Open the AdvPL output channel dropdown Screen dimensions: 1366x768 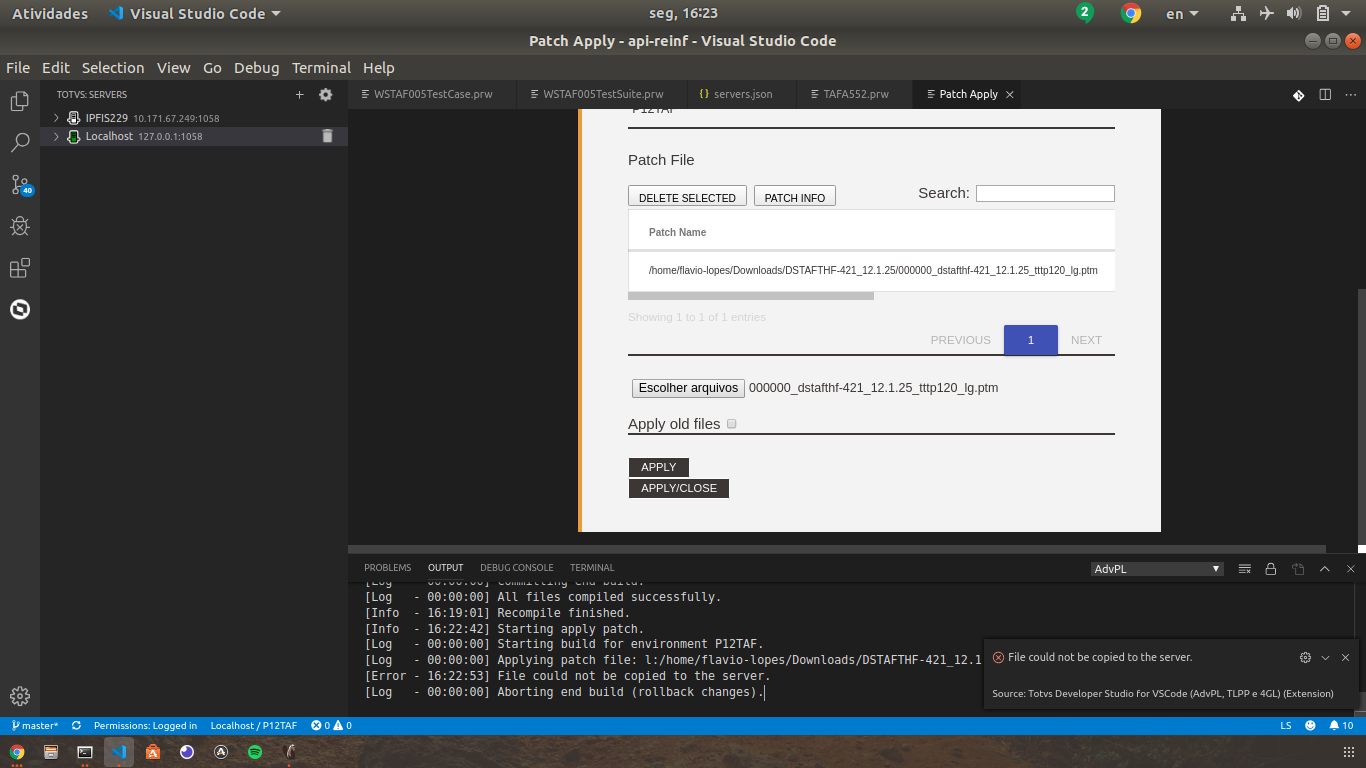(x=1157, y=569)
